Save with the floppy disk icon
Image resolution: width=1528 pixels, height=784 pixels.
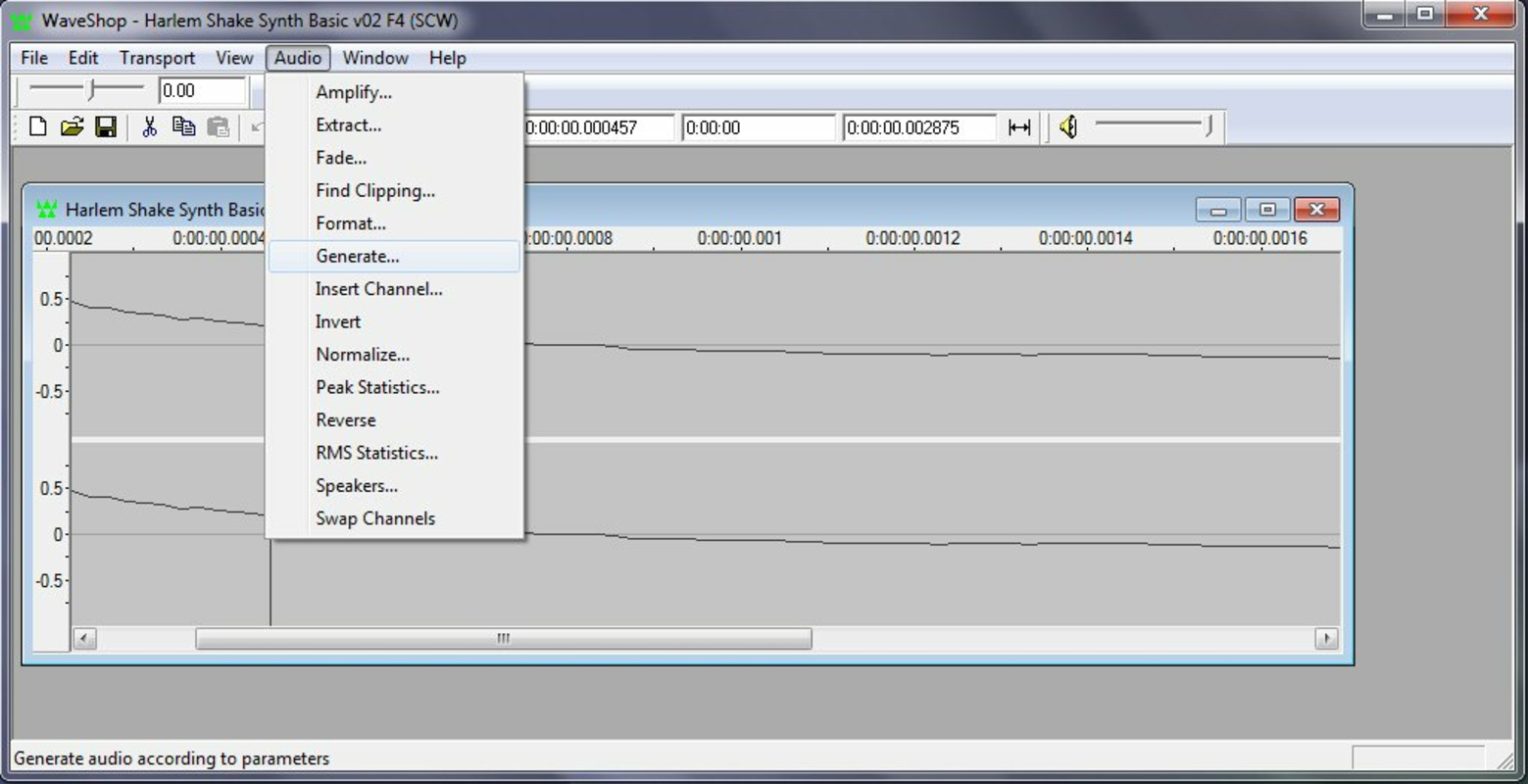106,126
